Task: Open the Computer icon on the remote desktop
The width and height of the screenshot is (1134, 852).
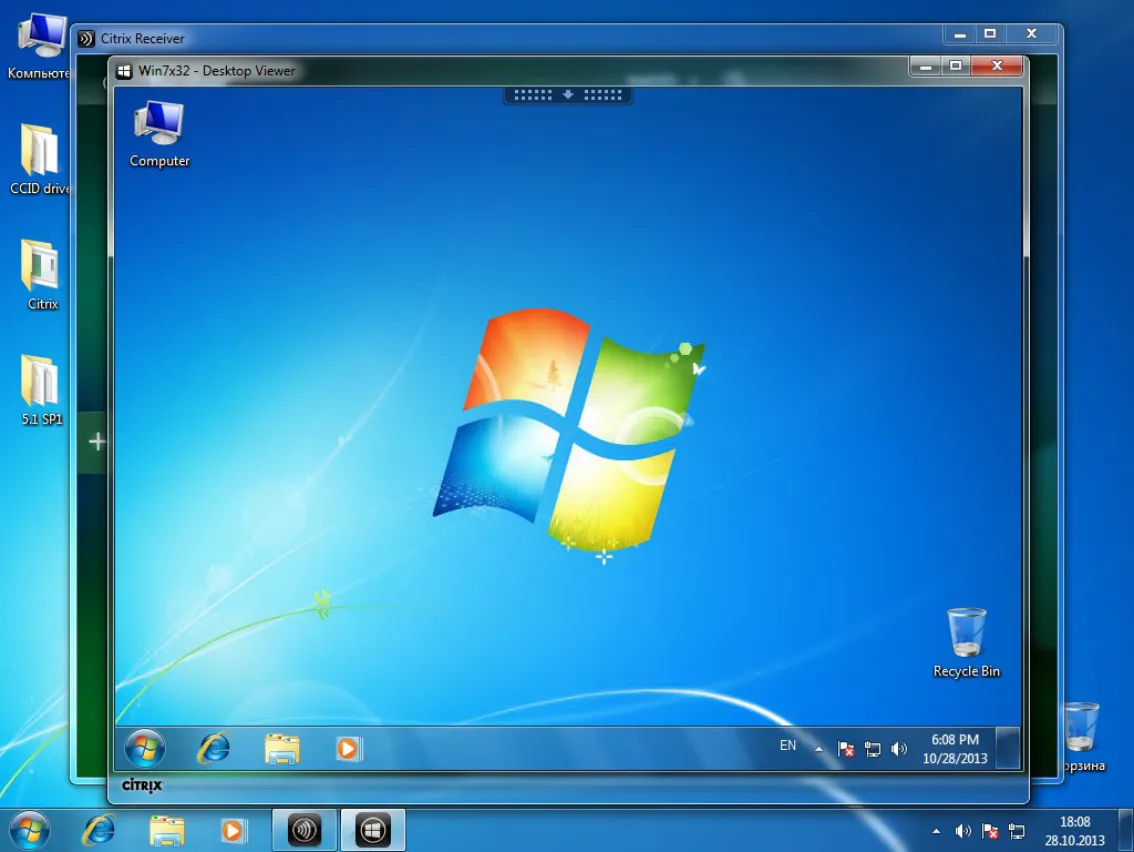Action: pyautogui.click(x=159, y=134)
